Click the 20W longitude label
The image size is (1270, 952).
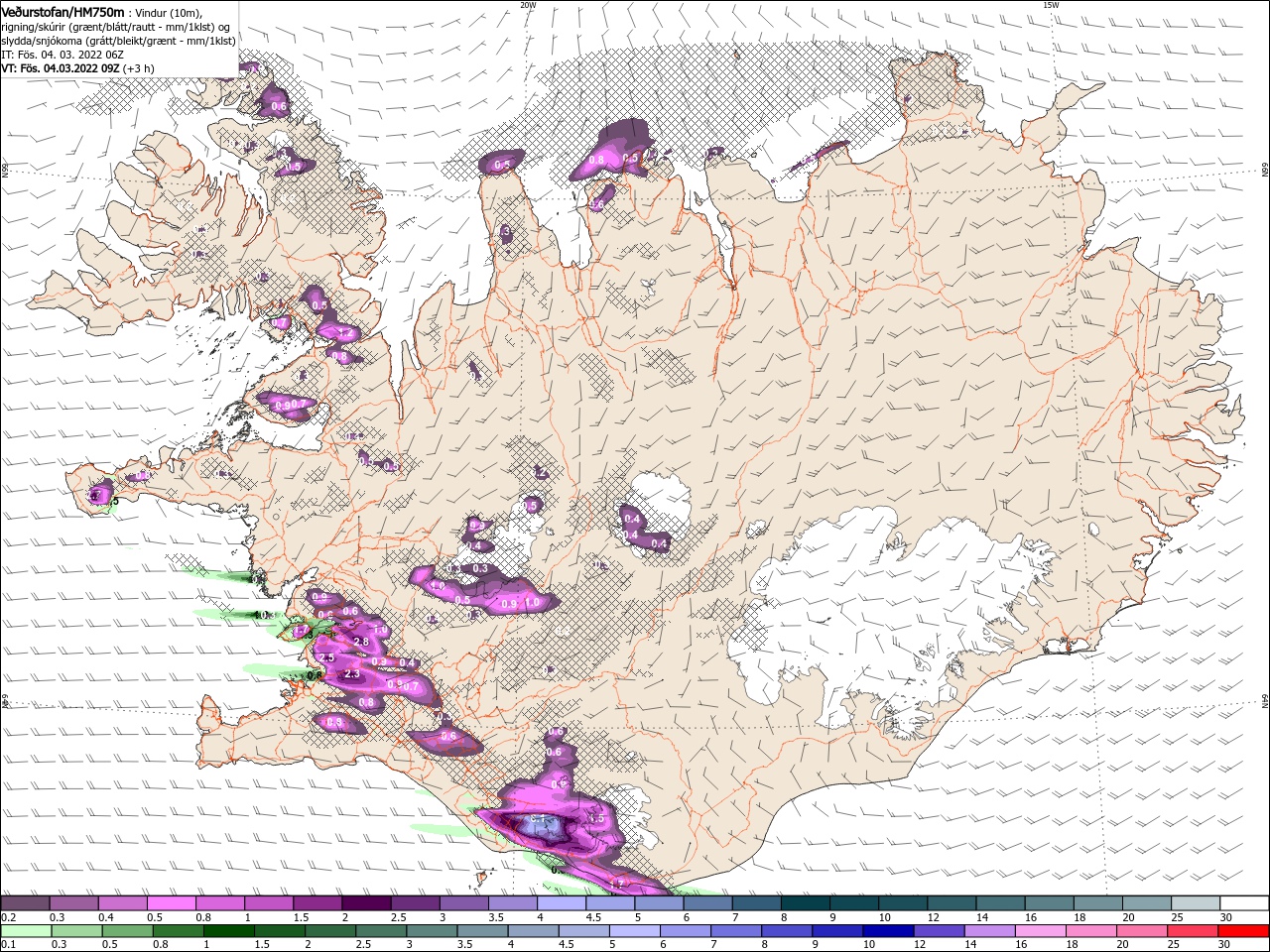coord(528,5)
